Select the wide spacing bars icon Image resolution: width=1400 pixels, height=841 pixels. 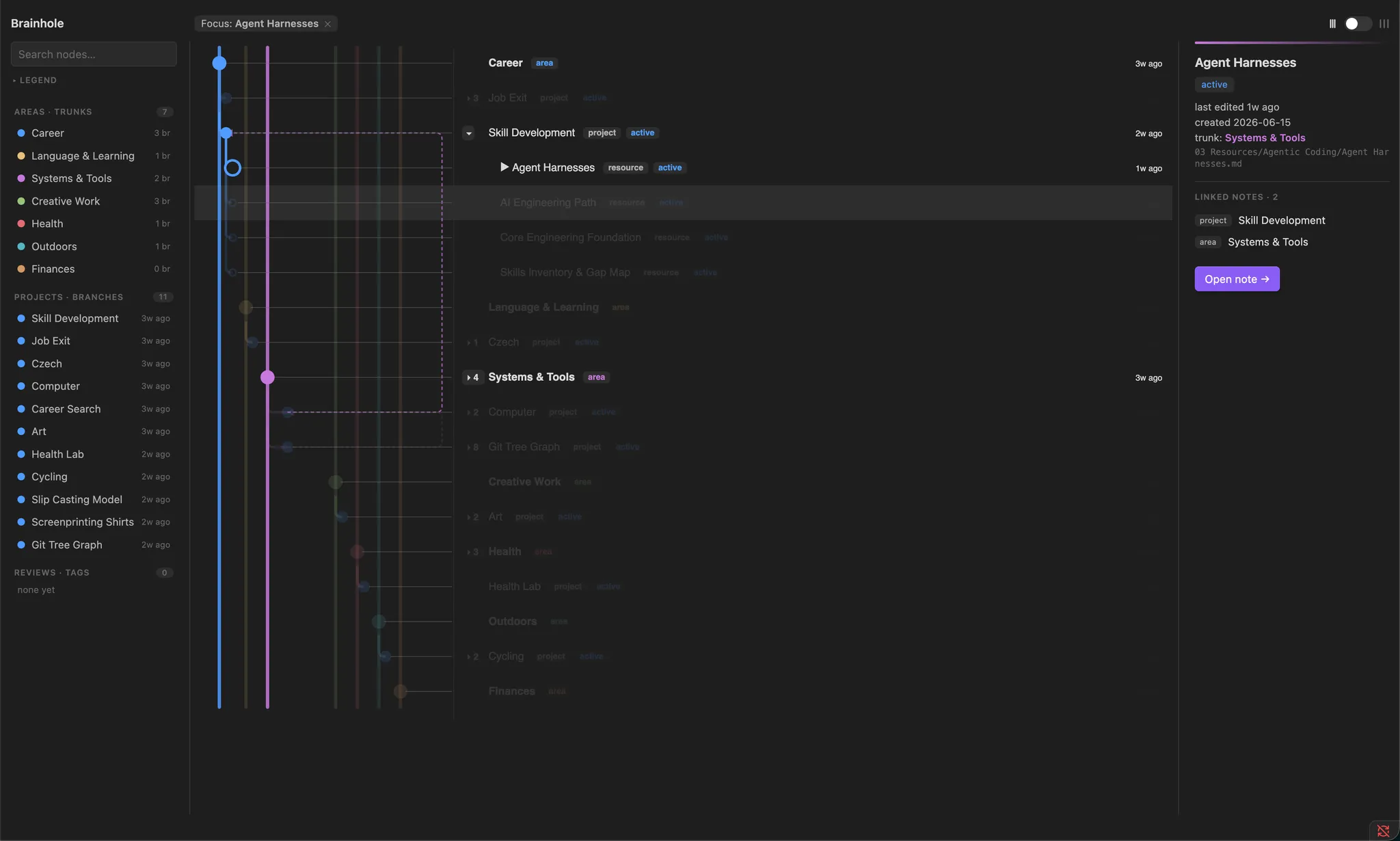[x=1384, y=24]
